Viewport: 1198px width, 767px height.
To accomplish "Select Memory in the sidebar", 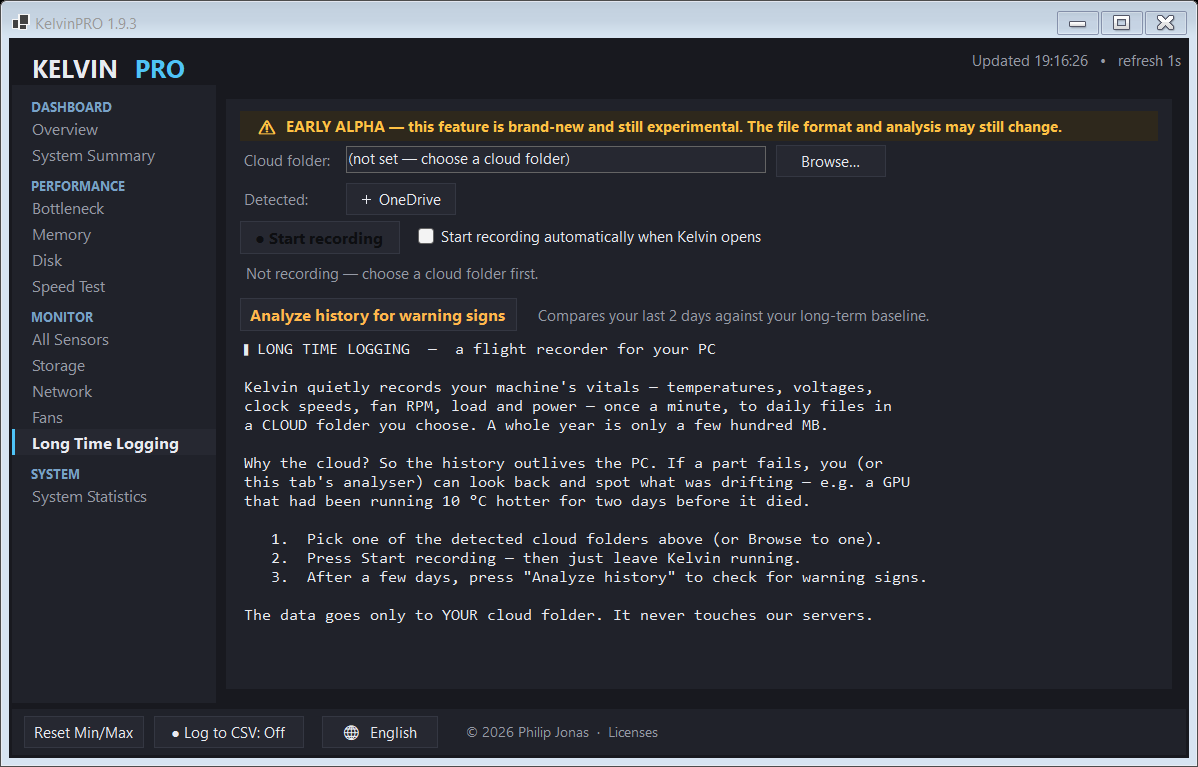I will pos(61,235).
